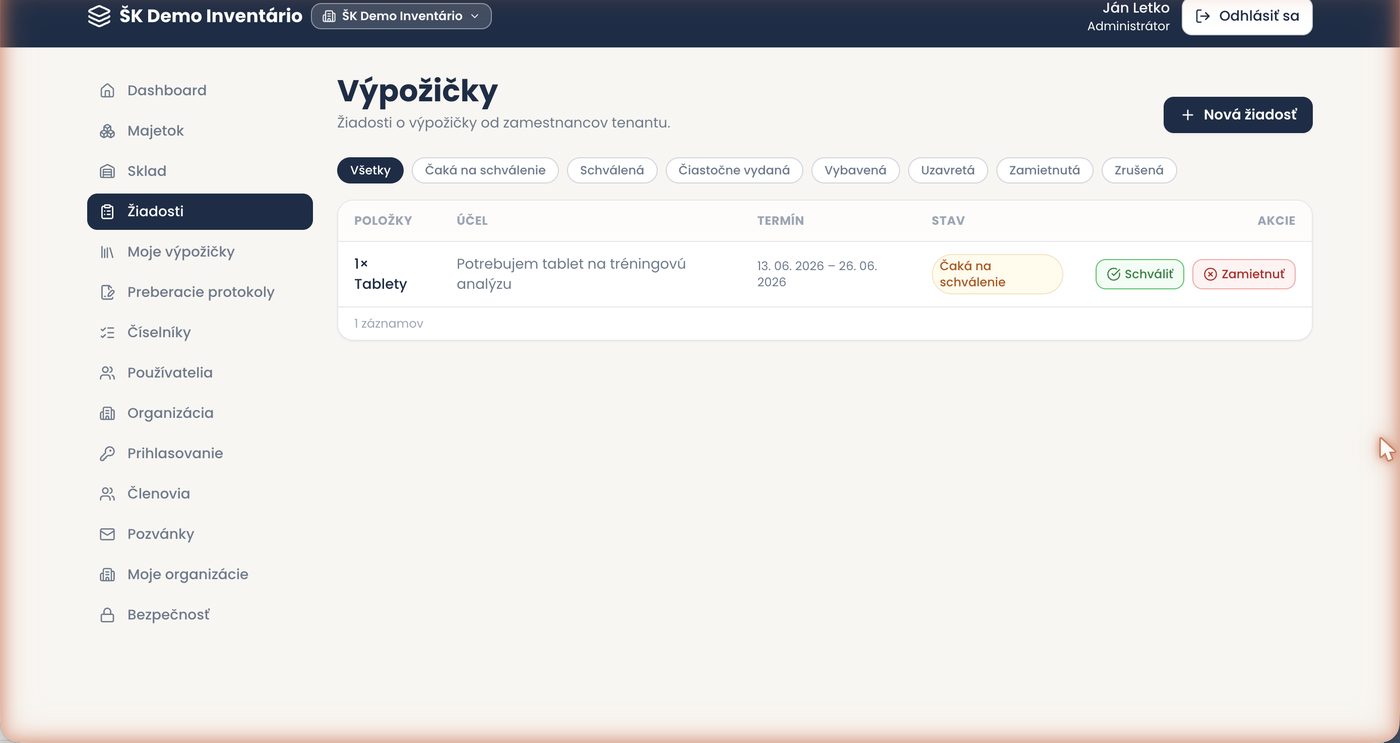The height and width of the screenshot is (743, 1400).
Task: Click the Bezpečnosť lock icon
Action: tap(107, 615)
